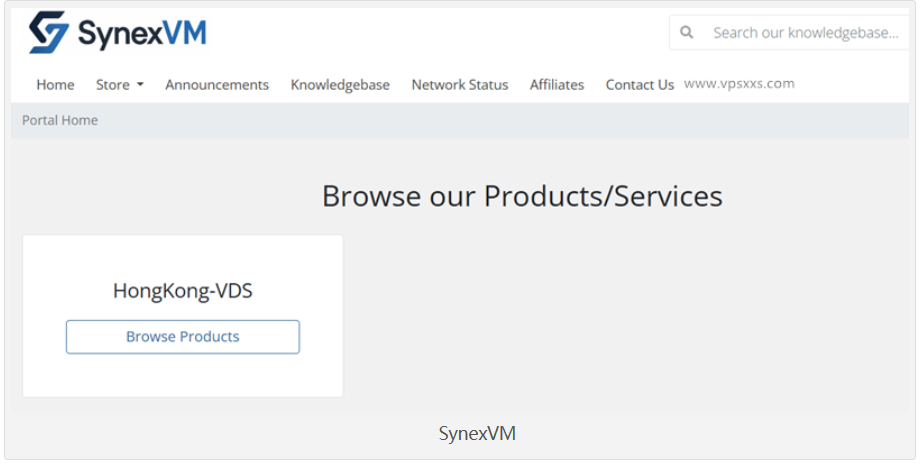The image size is (924, 465).
Task: Select Contact Us in the navigation
Action: pos(640,85)
